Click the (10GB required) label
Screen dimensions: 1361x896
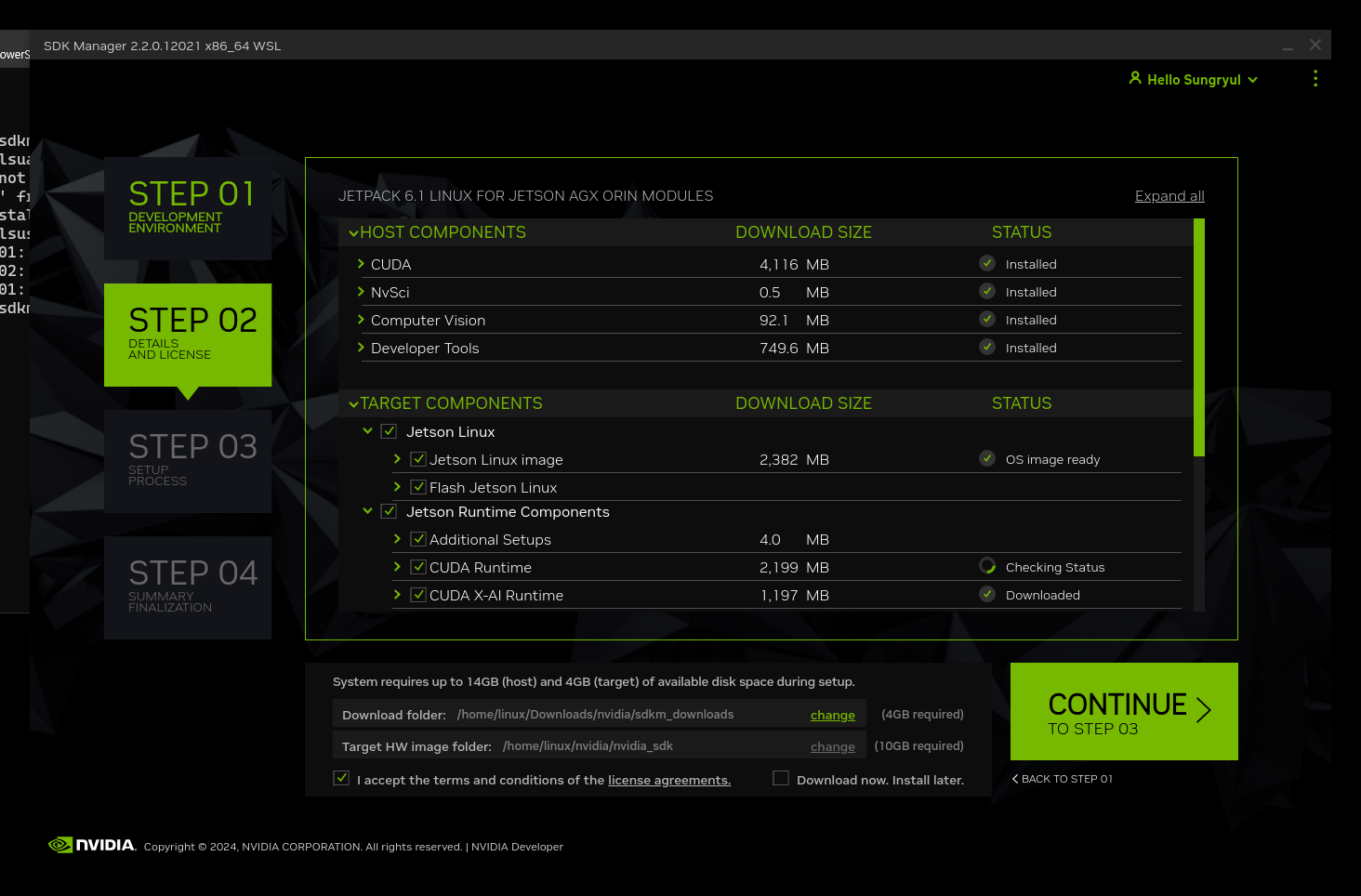point(918,745)
